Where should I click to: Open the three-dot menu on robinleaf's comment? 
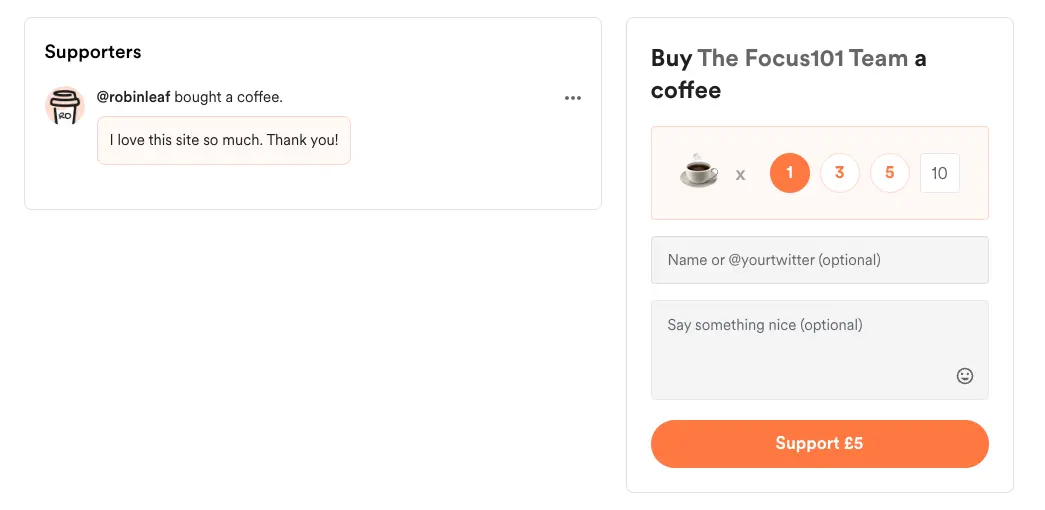click(x=572, y=98)
